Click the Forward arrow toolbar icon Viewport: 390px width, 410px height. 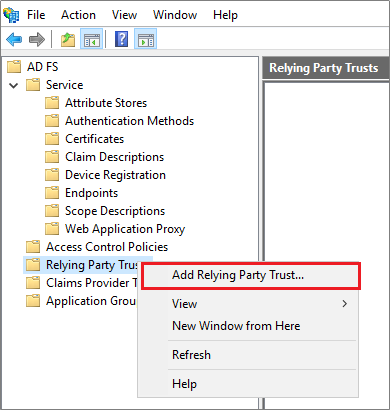coord(37,39)
